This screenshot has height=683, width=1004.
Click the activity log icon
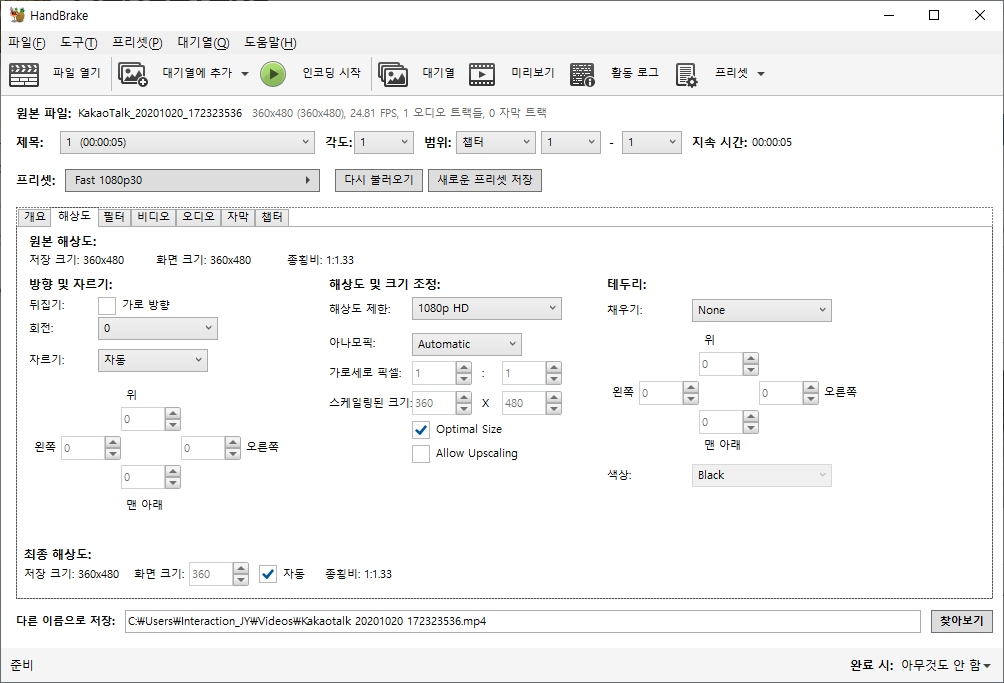pyautogui.click(x=582, y=74)
